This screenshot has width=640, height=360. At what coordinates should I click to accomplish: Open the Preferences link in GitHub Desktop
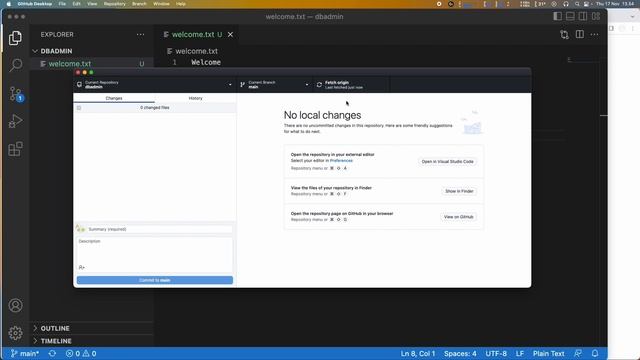341,161
